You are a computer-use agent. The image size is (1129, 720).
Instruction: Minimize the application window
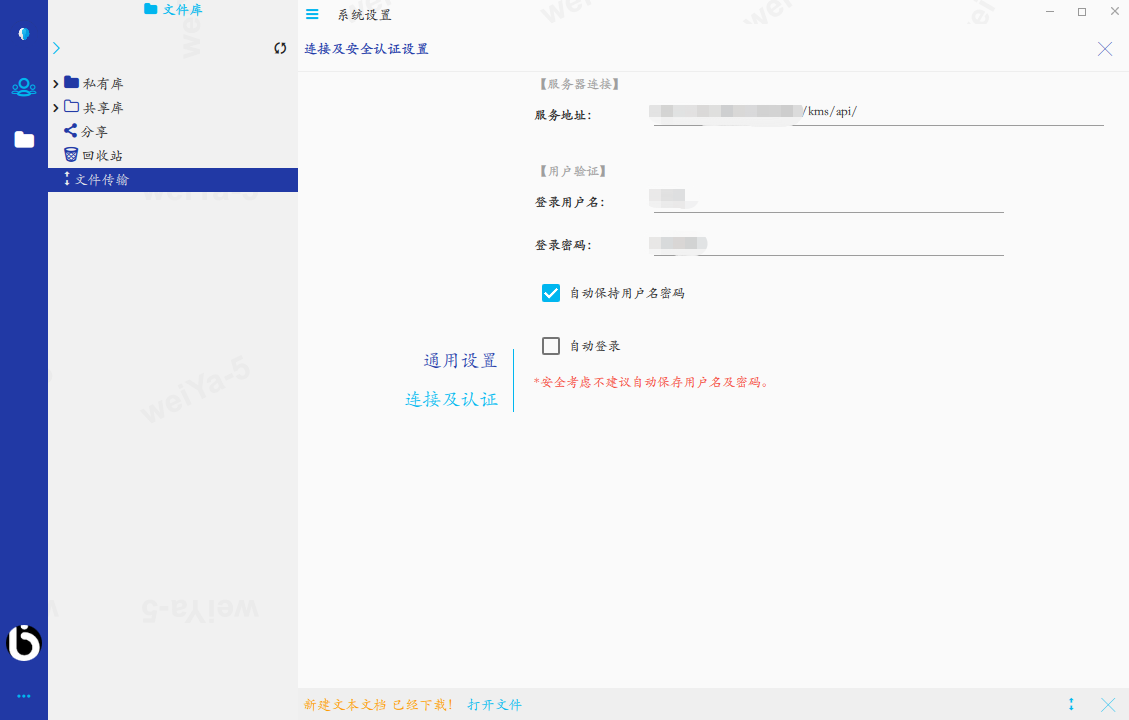click(1050, 12)
